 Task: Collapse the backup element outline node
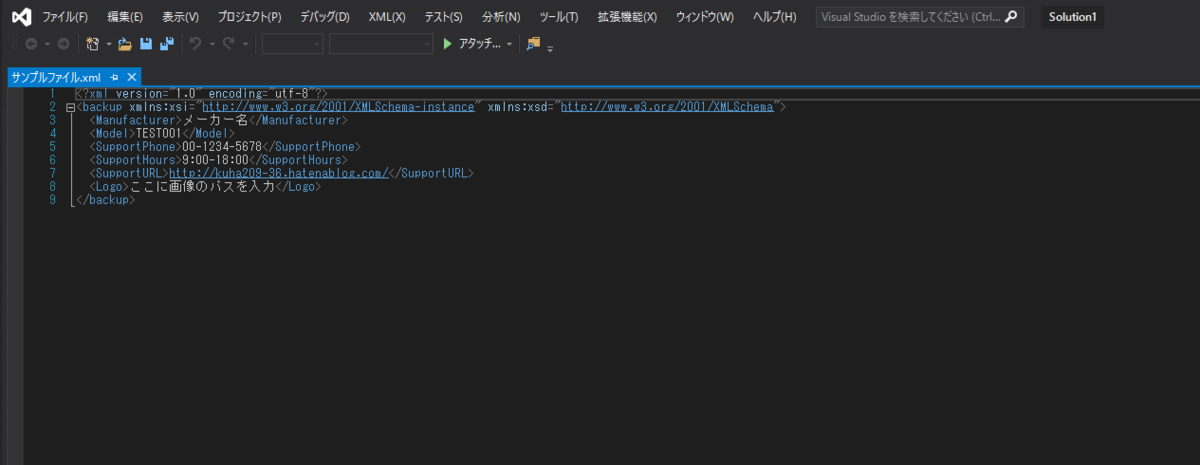coord(69,107)
